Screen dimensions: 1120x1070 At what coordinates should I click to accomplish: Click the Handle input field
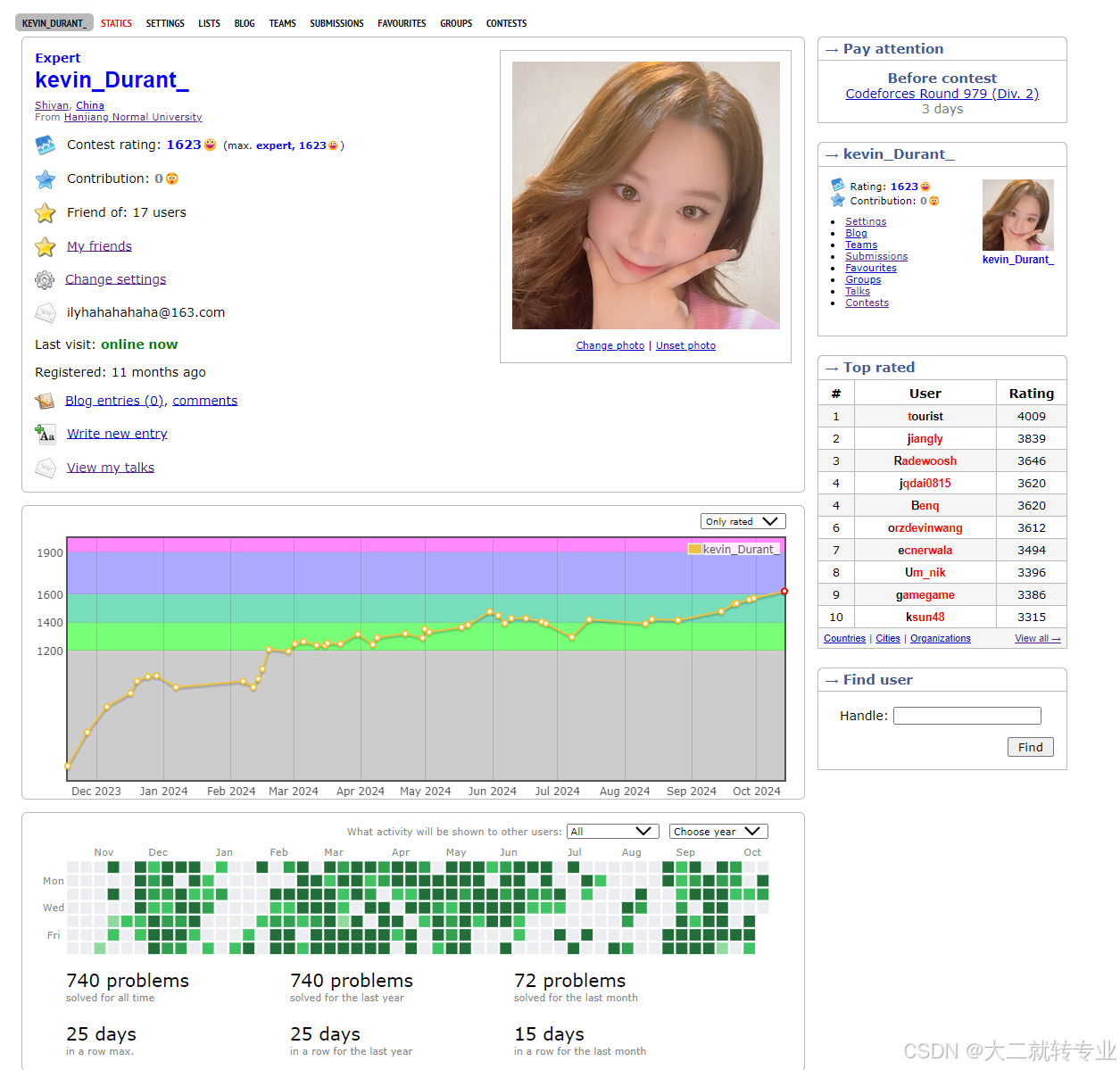click(967, 715)
